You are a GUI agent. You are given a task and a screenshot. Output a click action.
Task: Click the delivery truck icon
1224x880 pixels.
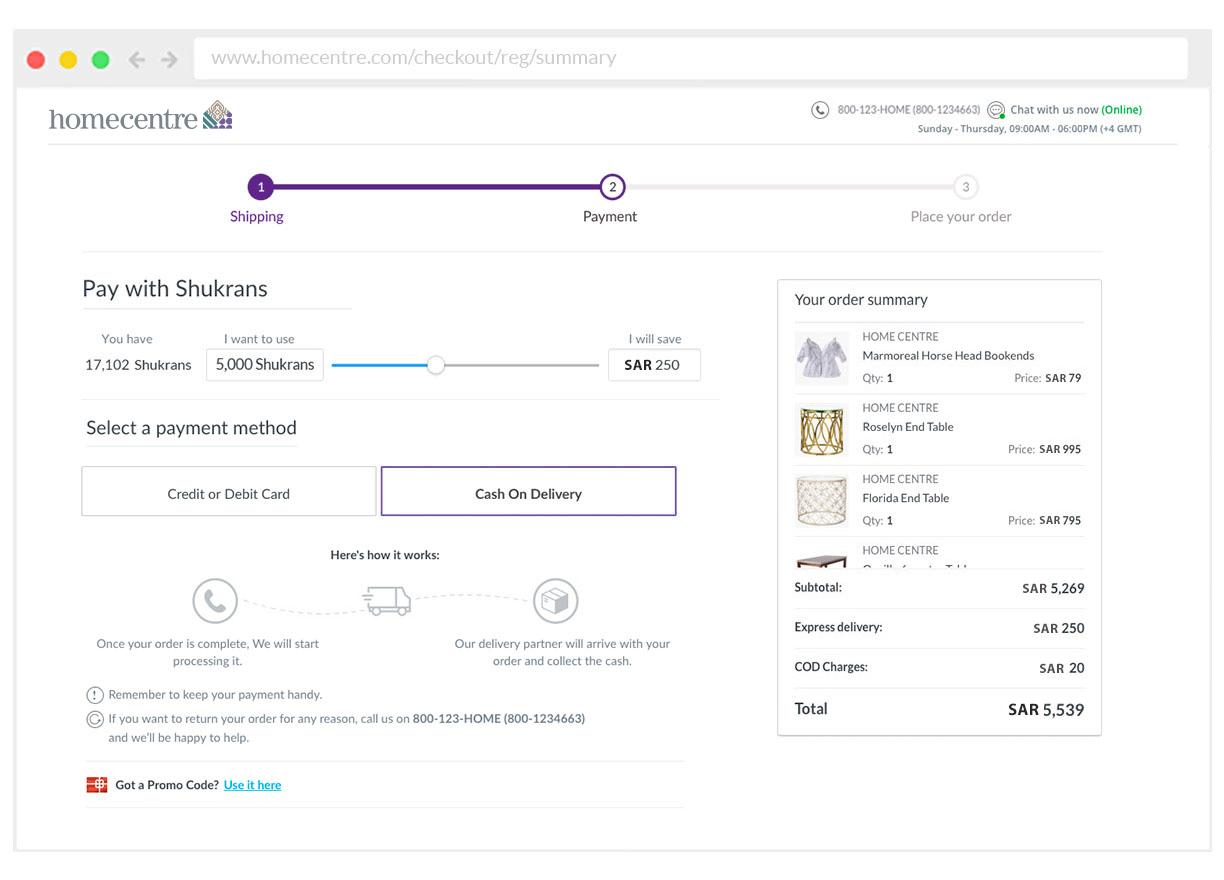tap(386, 600)
